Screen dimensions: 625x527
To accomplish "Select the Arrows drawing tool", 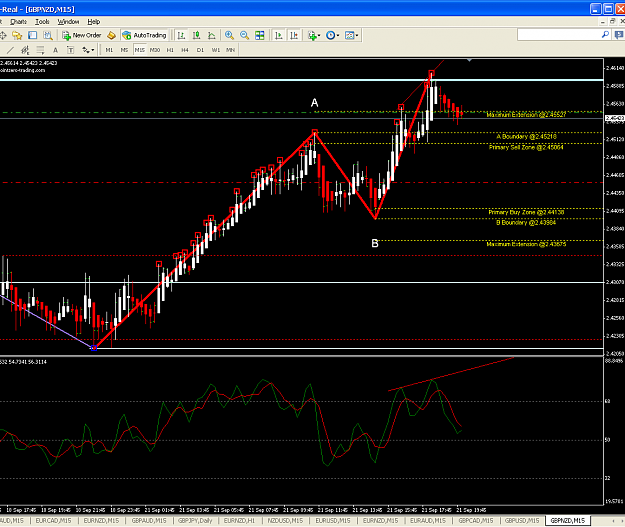I will click(86, 50).
